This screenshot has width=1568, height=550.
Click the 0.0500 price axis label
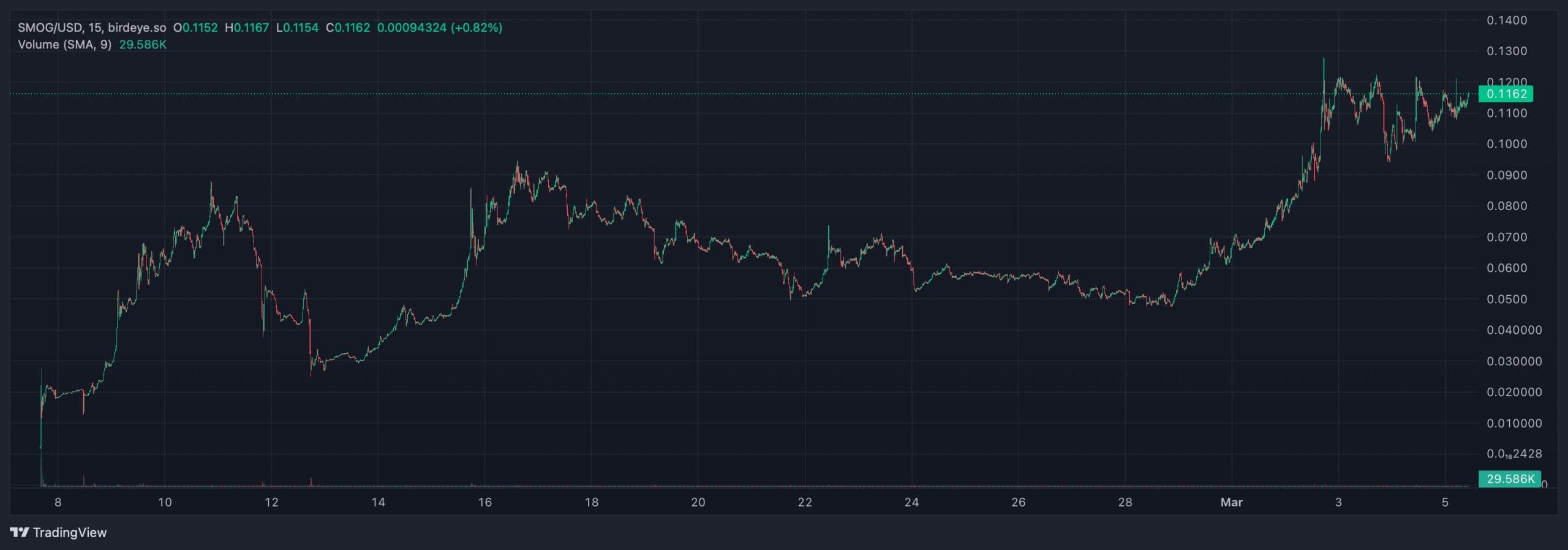(x=1507, y=299)
